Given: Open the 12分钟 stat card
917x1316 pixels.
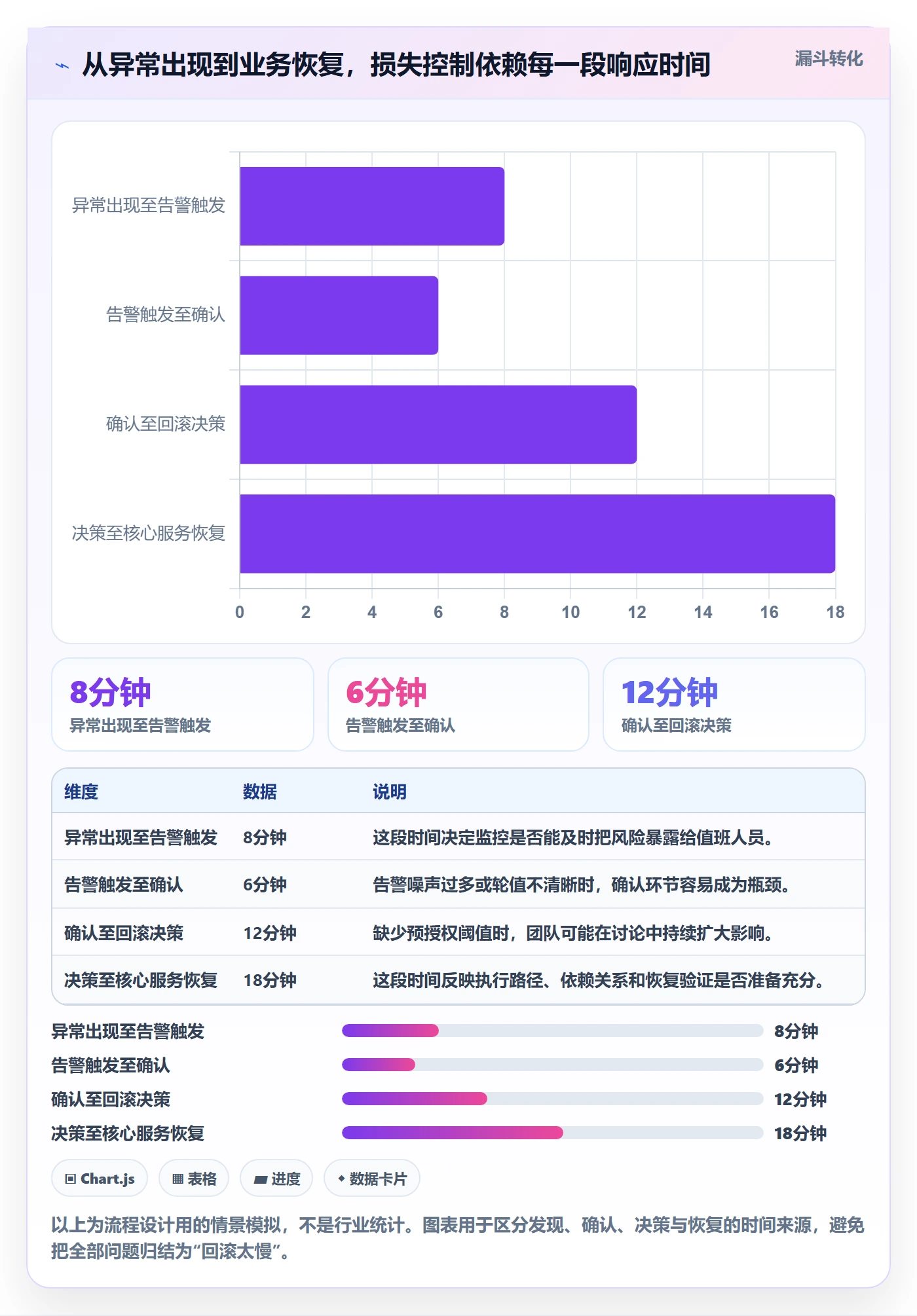Looking at the screenshot, I should coord(734,704).
